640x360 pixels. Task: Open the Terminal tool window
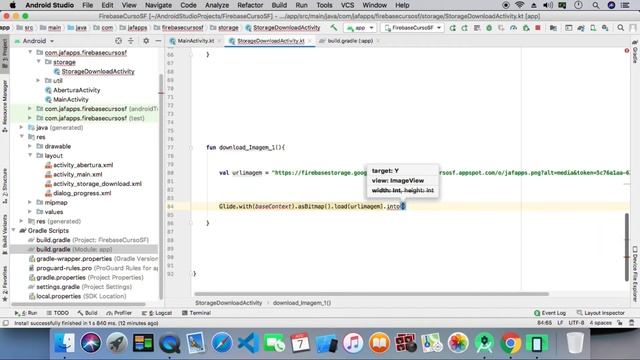[196, 313]
